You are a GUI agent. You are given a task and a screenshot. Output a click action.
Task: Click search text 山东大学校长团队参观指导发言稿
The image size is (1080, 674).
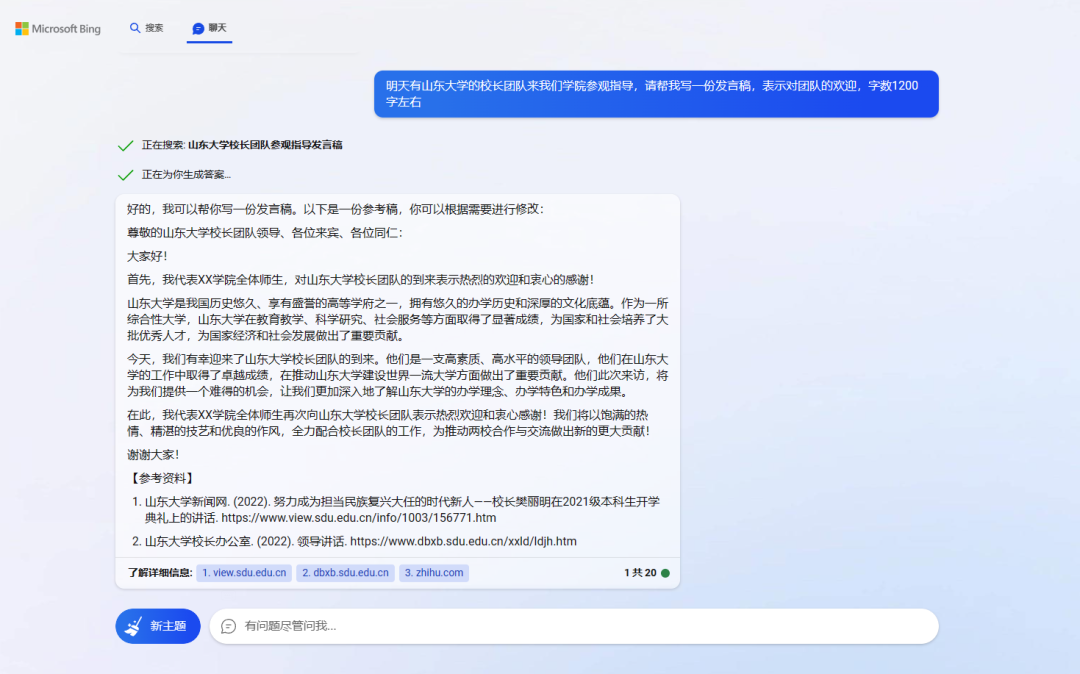point(265,145)
